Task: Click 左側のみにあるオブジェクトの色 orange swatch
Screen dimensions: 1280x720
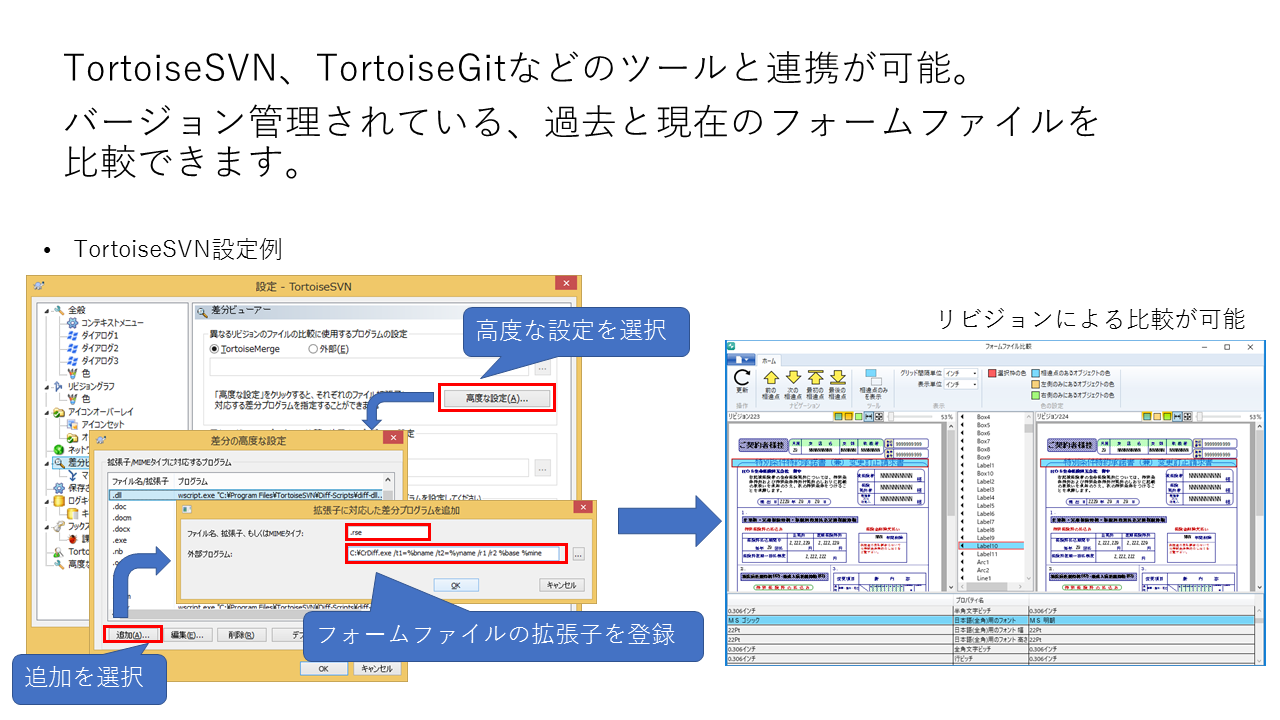Action: point(1035,384)
